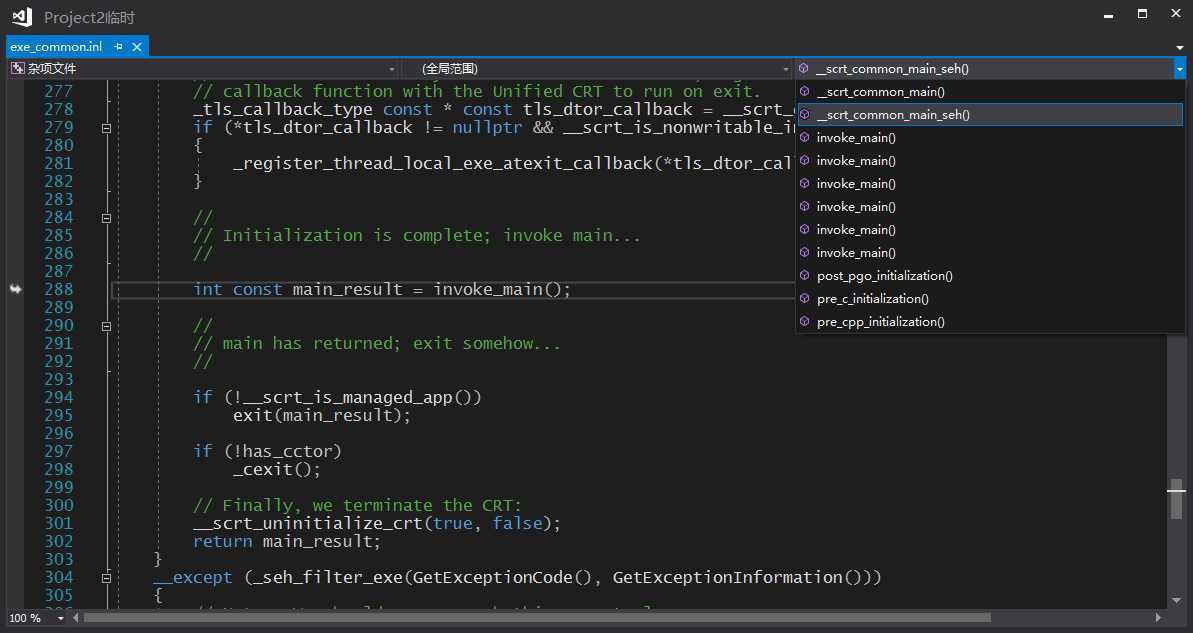Screen dimensions: 1193x633
Task: Click GetExceptionInformation() on line 304
Action: [x=737, y=577]
